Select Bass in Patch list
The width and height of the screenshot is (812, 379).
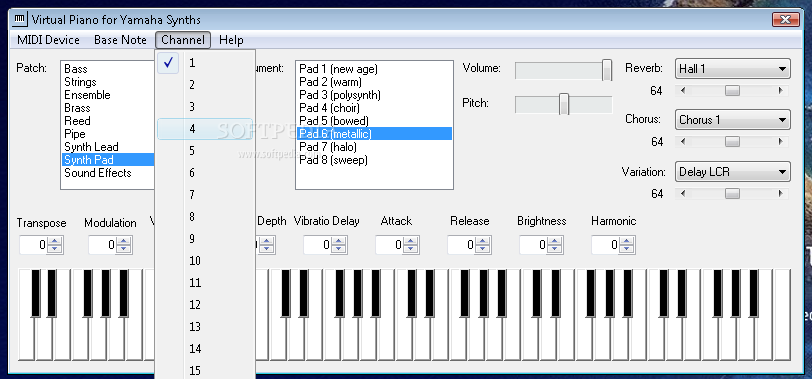coord(108,69)
